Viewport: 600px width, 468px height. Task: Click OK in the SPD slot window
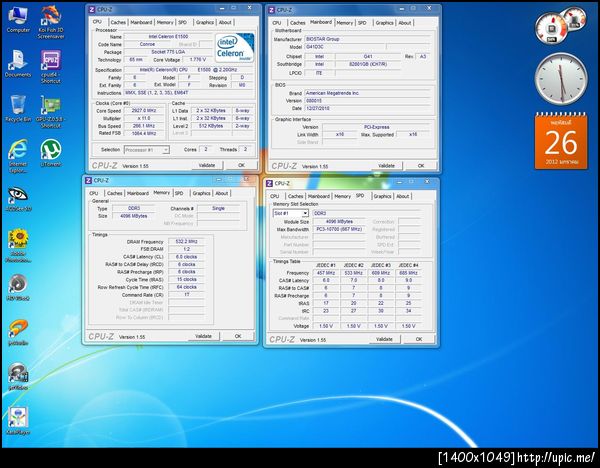(419, 339)
